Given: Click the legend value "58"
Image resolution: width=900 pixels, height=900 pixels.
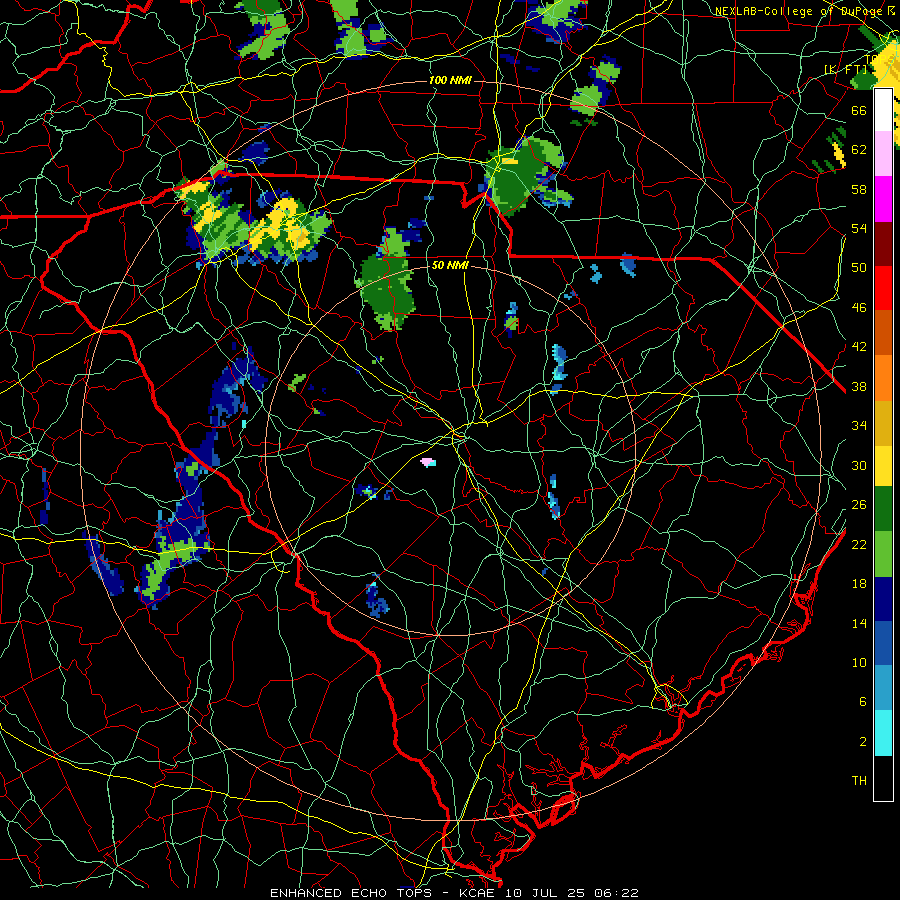Looking at the screenshot, I should 859,189.
